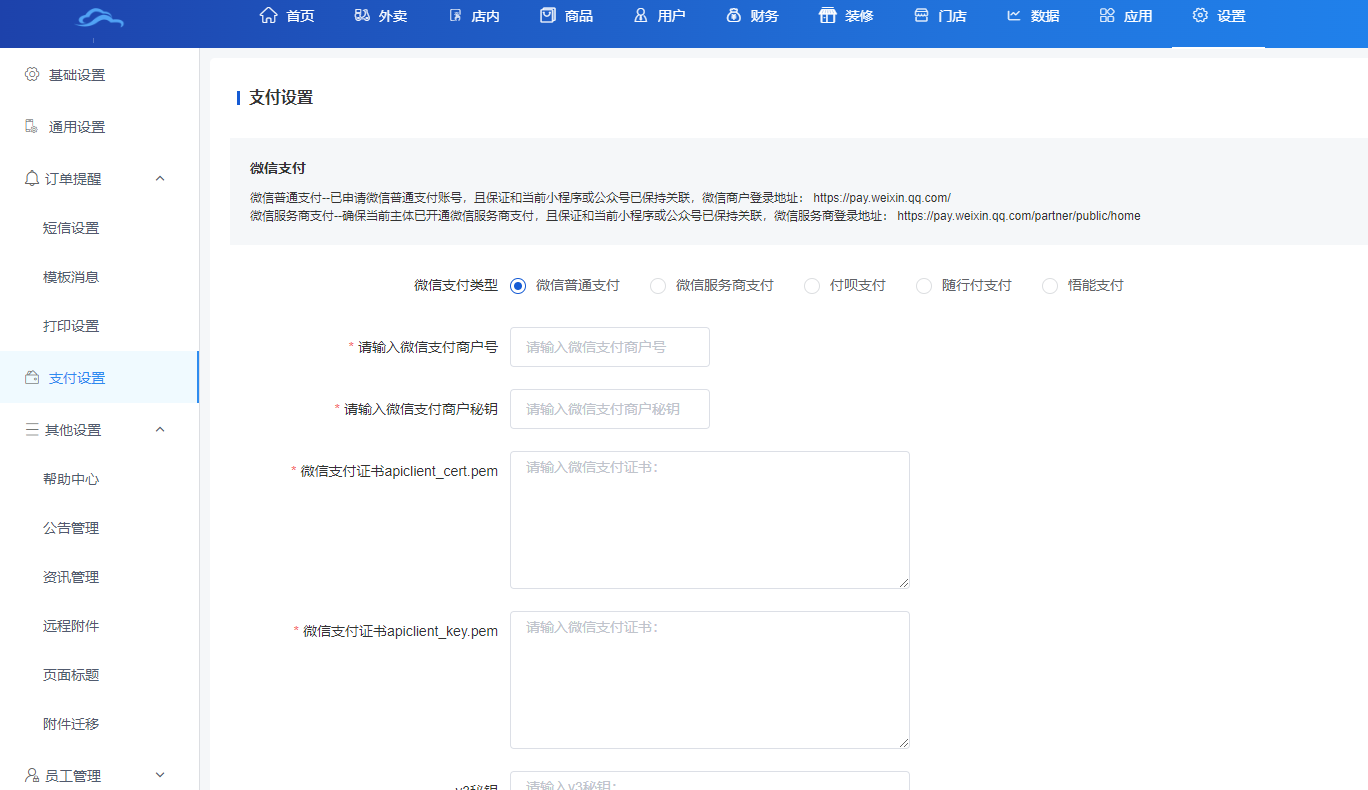Focus the 微信支付商户号 input field

pos(610,347)
